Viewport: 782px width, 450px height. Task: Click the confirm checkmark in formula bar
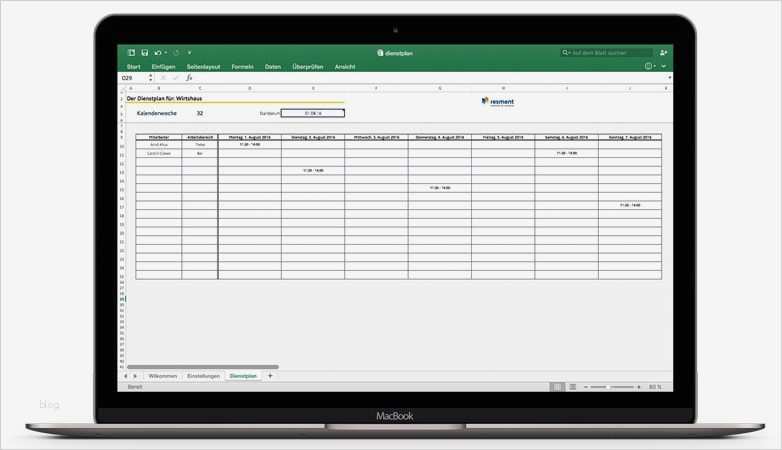click(x=176, y=78)
